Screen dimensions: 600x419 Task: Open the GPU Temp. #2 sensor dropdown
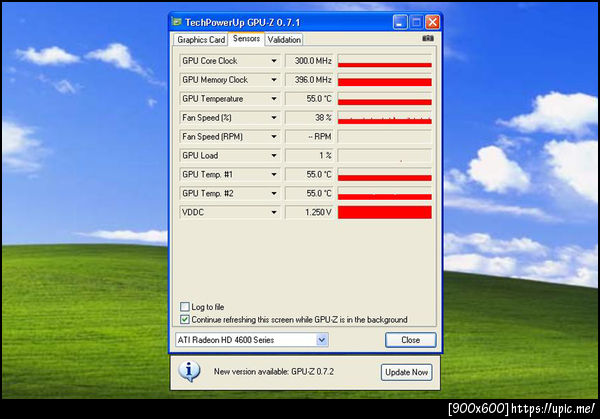pos(274,193)
